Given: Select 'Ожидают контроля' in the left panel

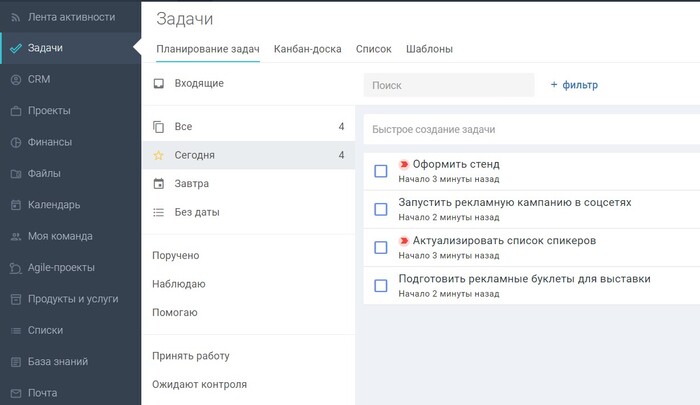Looking at the screenshot, I should coord(199,384).
